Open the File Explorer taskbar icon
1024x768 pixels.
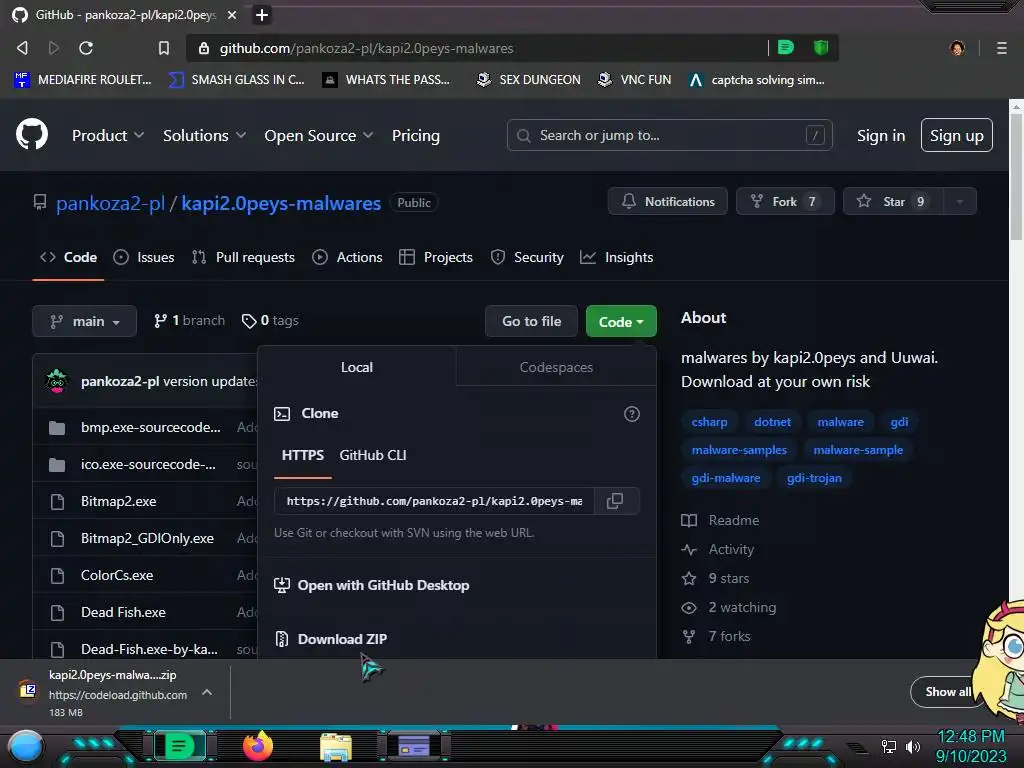click(336, 746)
